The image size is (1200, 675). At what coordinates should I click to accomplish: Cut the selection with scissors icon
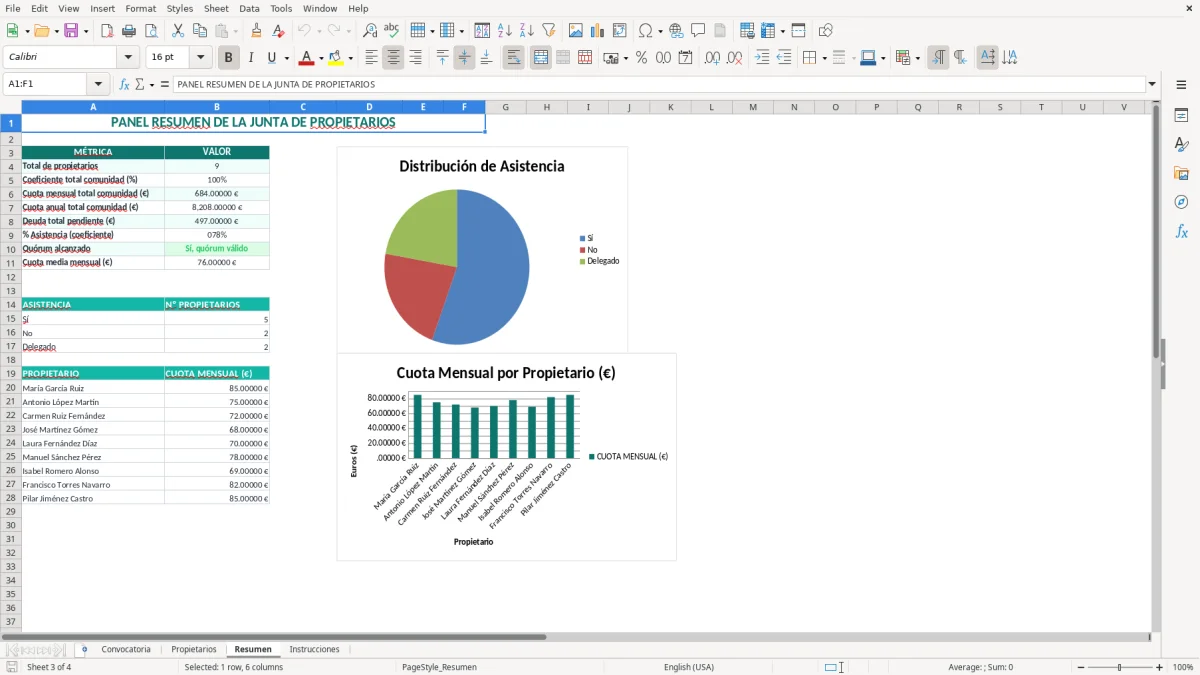pyautogui.click(x=177, y=31)
